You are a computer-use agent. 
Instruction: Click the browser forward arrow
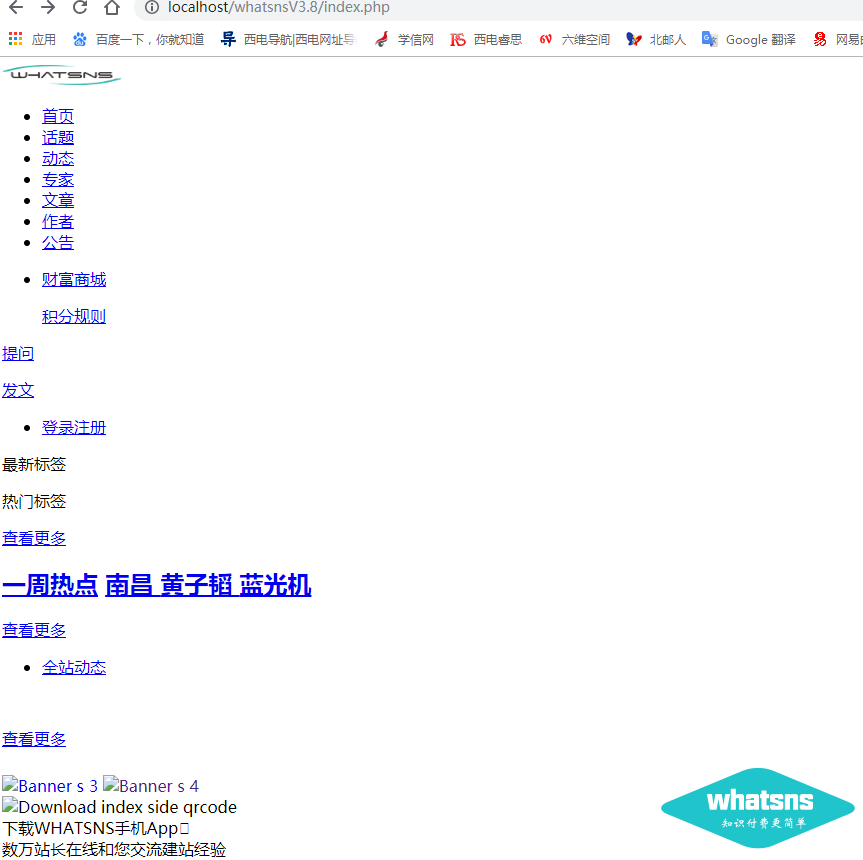point(48,8)
